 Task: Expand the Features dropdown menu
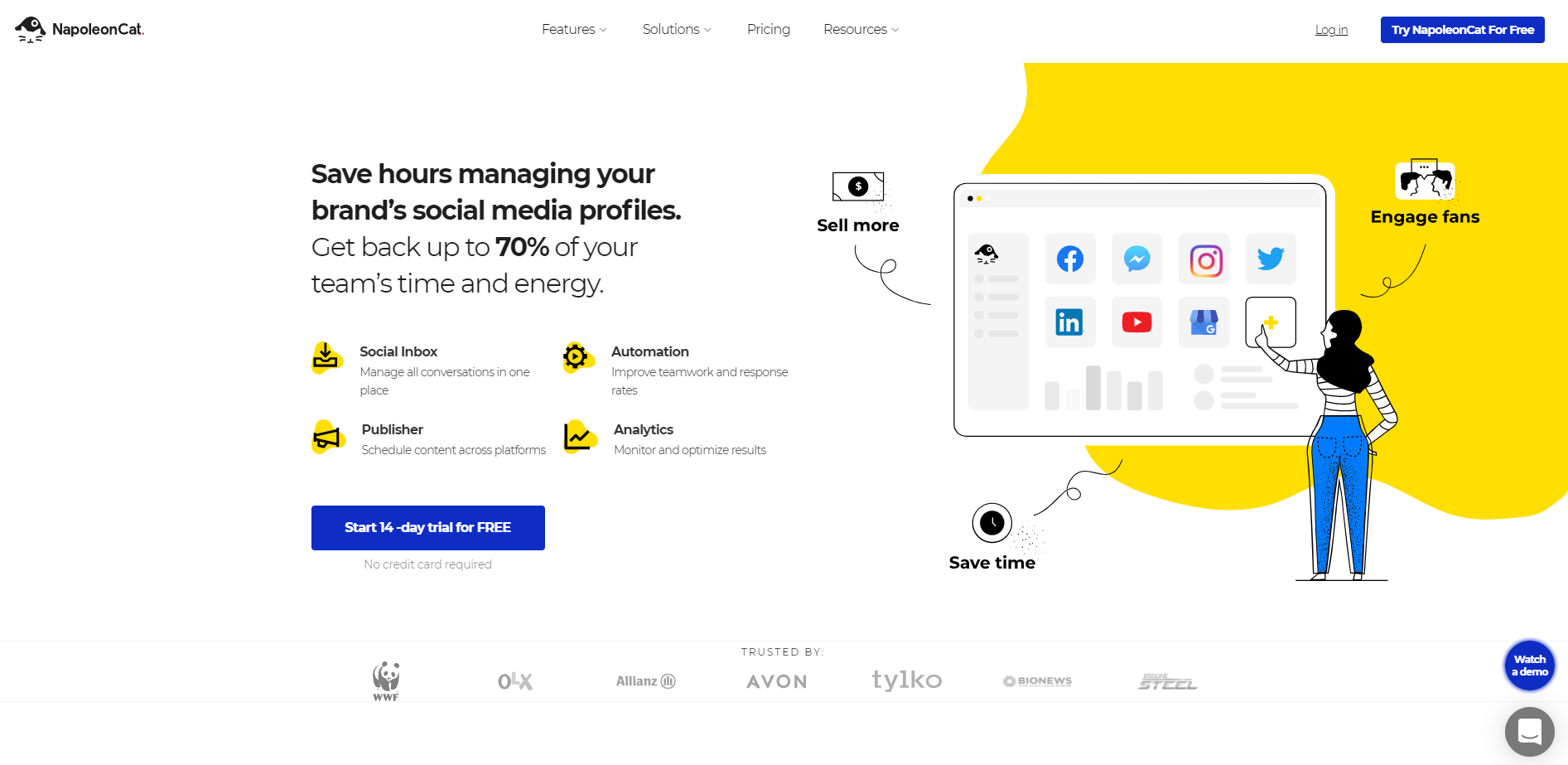[x=574, y=30]
